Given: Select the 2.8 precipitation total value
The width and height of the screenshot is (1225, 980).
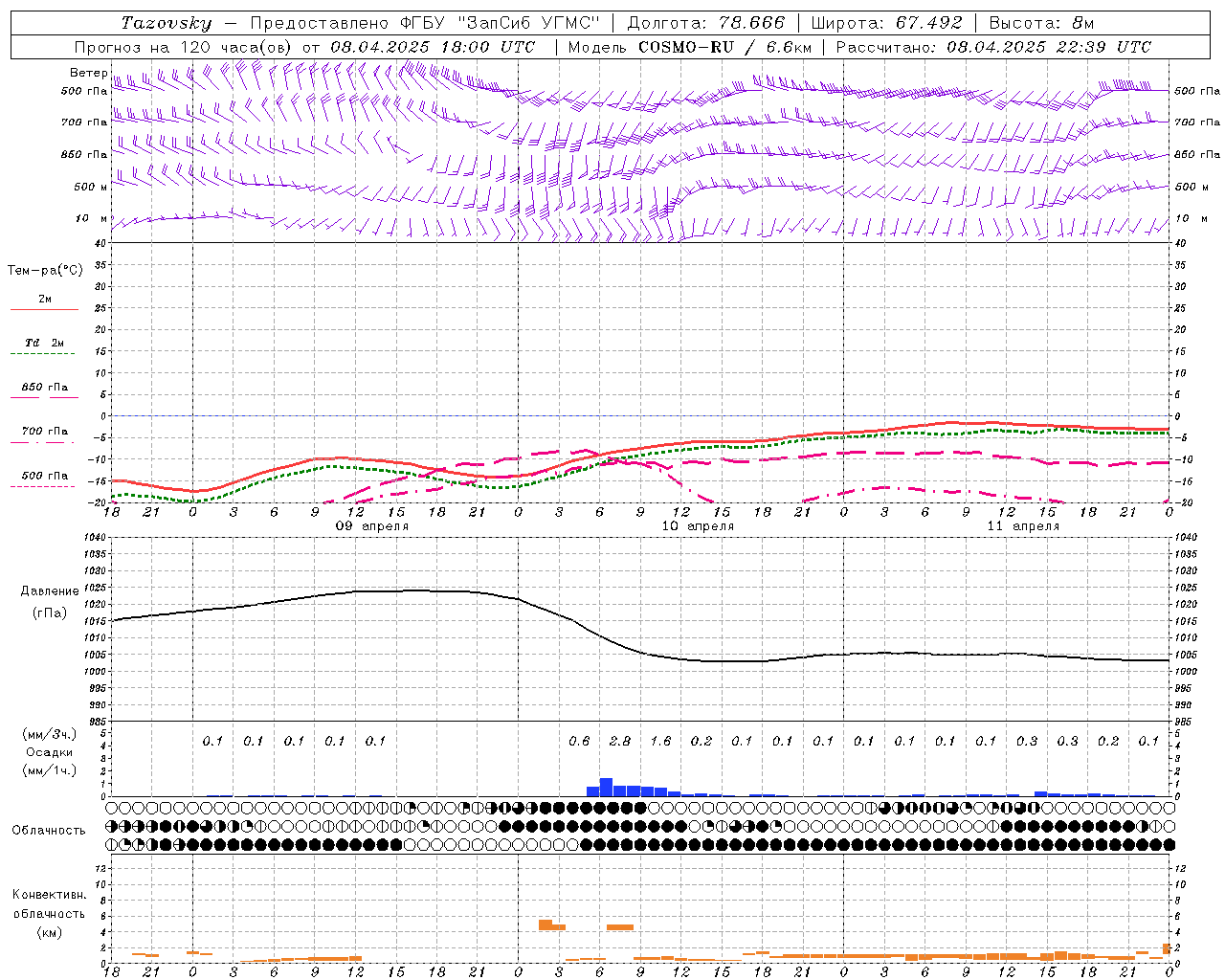Looking at the screenshot, I should pyautogui.click(x=620, y=741).
